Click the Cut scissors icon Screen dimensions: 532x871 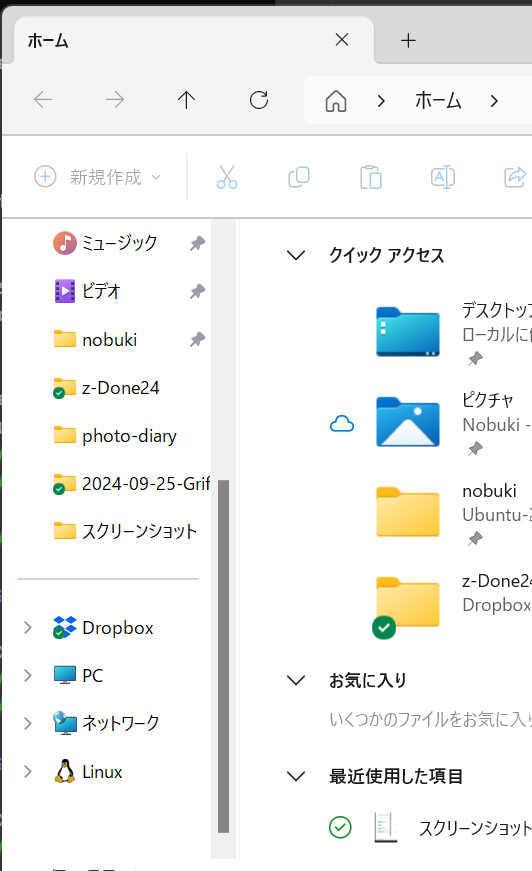click(x=227, y=177)
